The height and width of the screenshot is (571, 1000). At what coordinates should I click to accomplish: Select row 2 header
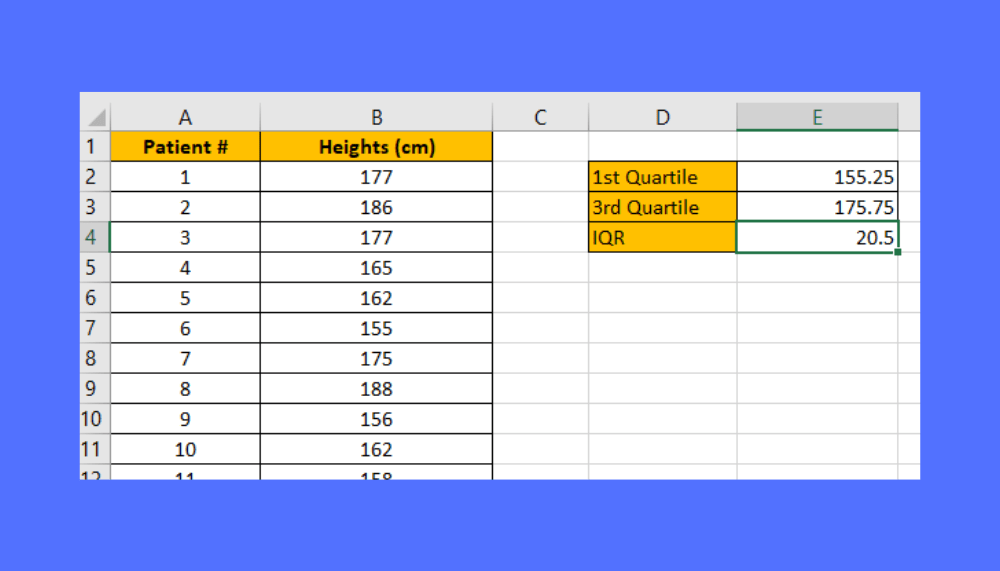95,177
